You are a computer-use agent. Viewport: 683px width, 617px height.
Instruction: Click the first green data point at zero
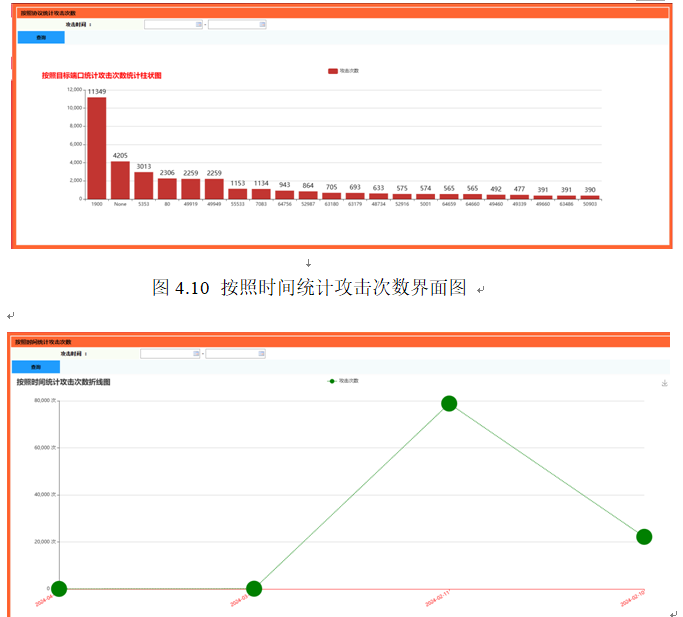tap(59, 588)
